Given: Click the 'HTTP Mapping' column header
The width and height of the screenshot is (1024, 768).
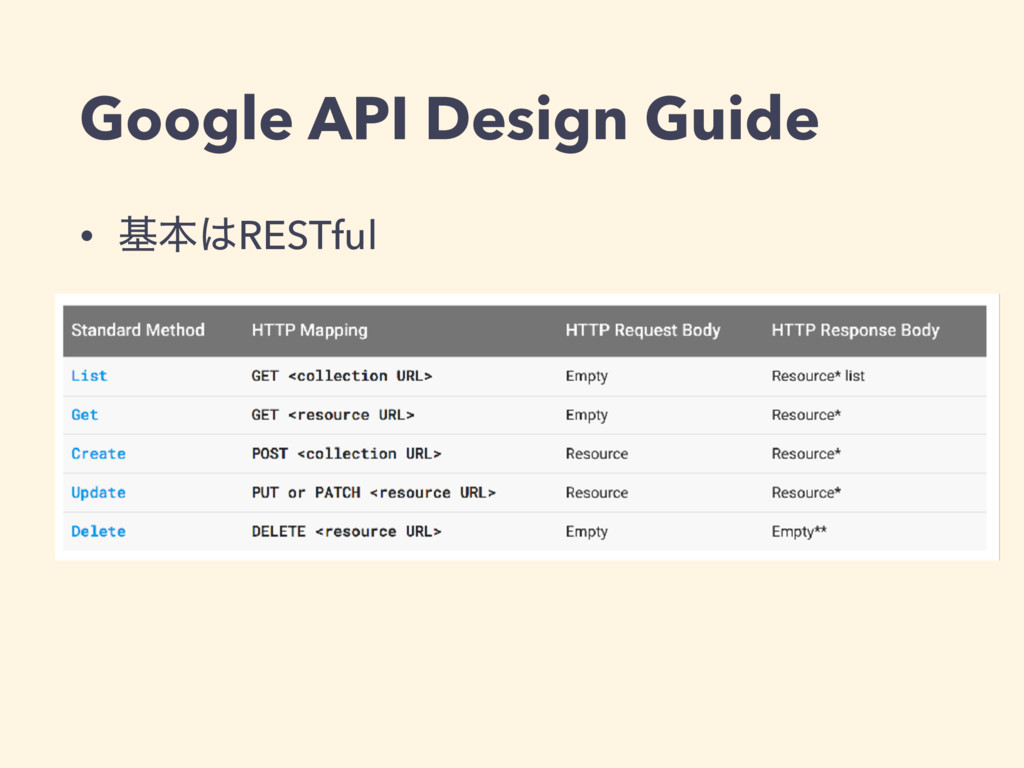Looking at the screenshot, I should tap(310, 331).
